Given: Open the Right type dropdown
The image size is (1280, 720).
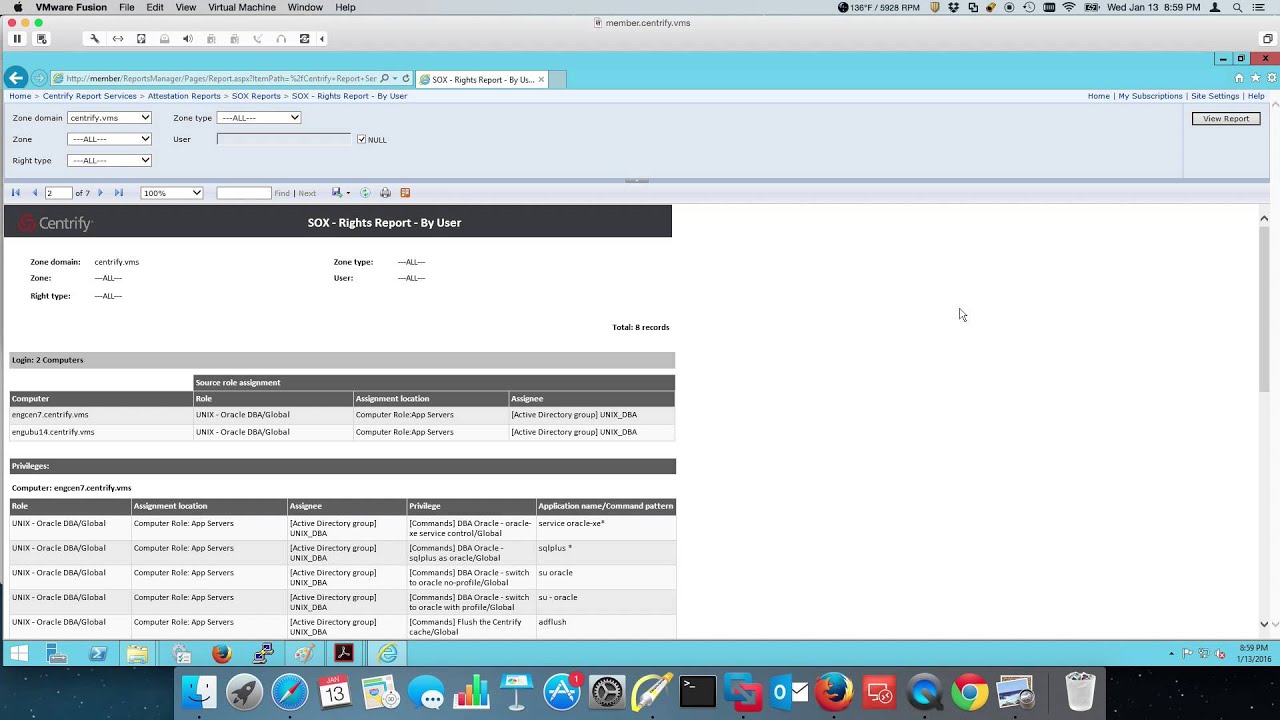Looking at the screenshot, I should (109, 160).
